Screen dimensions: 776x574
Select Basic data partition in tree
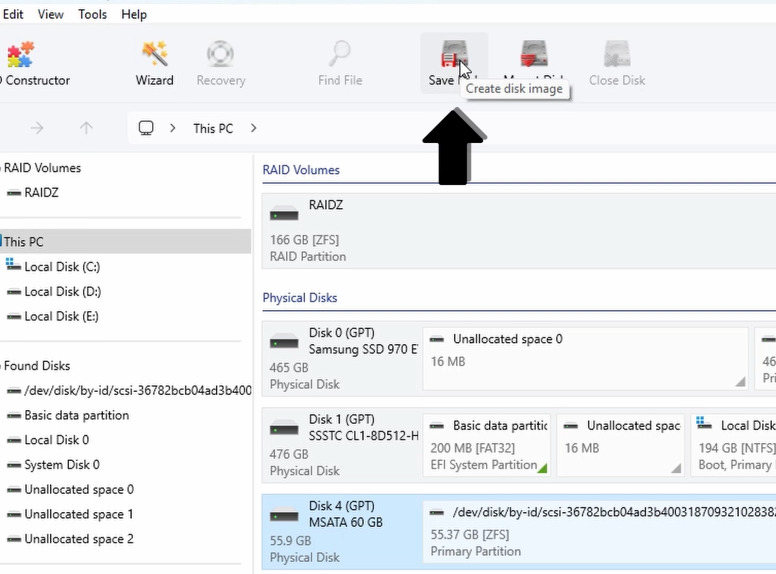click(x=77, y=415)
